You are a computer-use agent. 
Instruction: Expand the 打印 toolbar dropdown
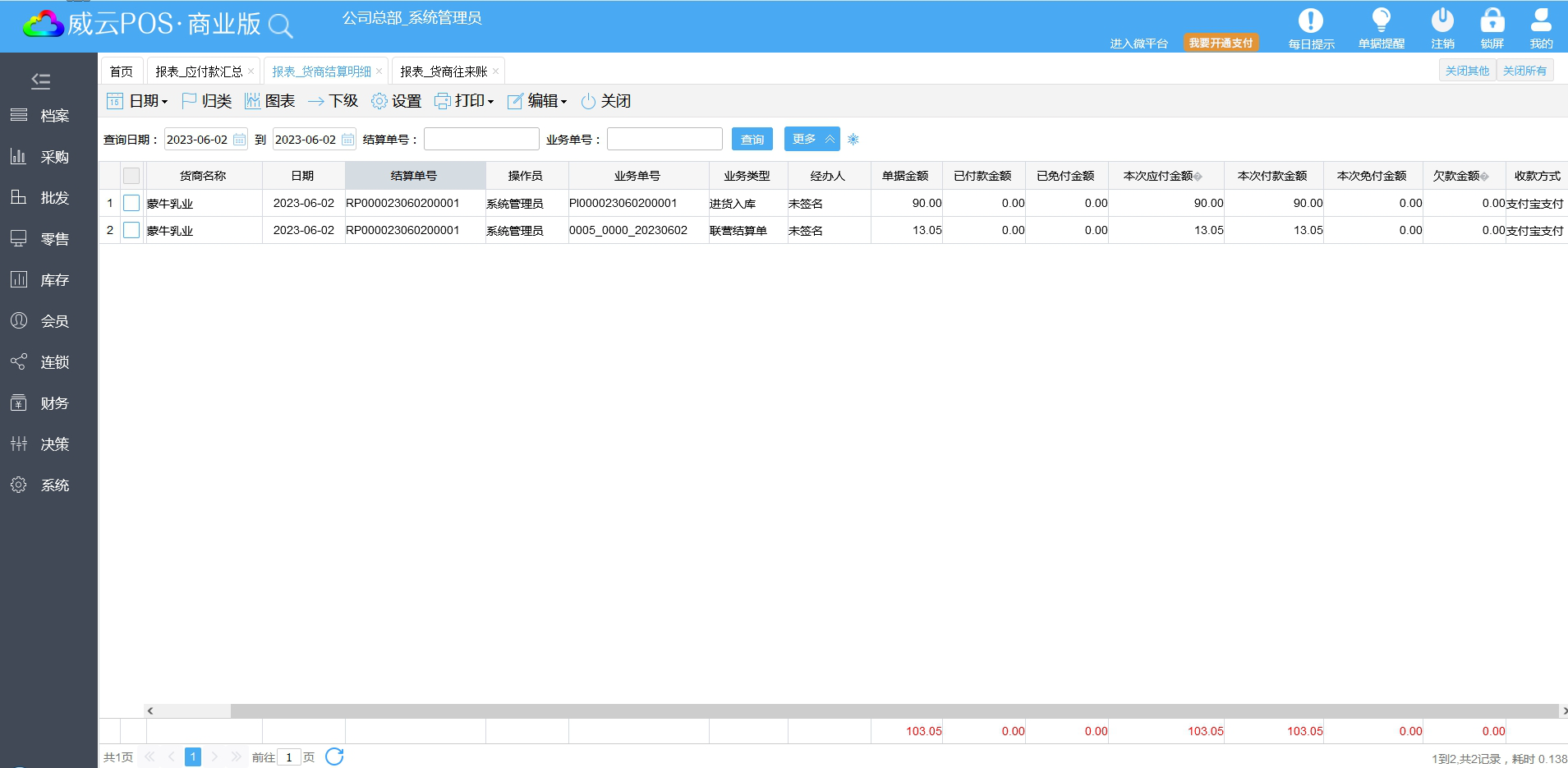point(464,101)
